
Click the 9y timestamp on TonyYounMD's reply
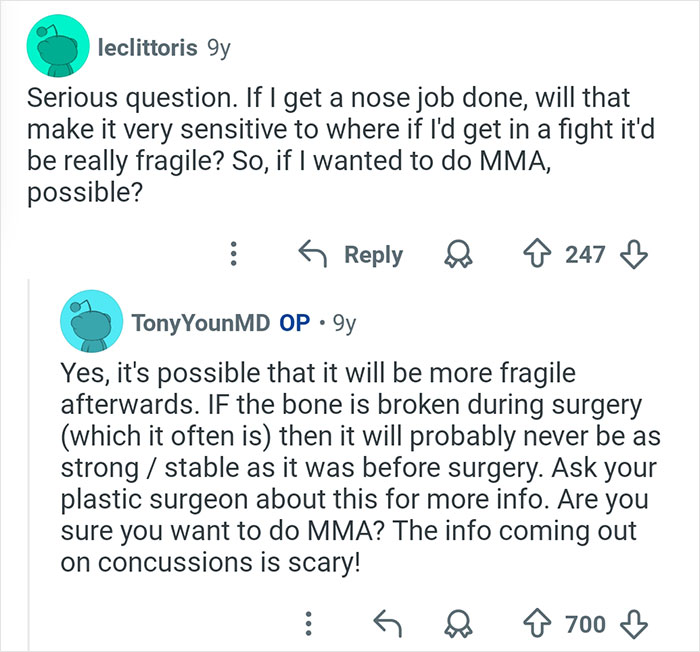click(343, 323)
